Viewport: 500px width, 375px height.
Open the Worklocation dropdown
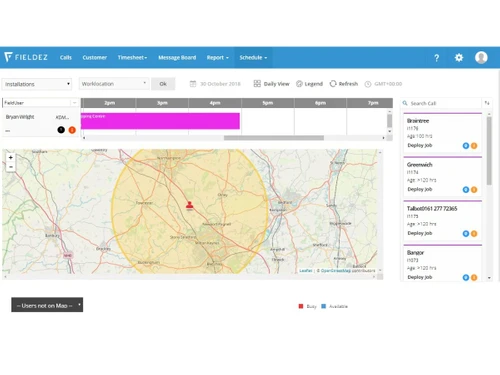click(114, 84)
